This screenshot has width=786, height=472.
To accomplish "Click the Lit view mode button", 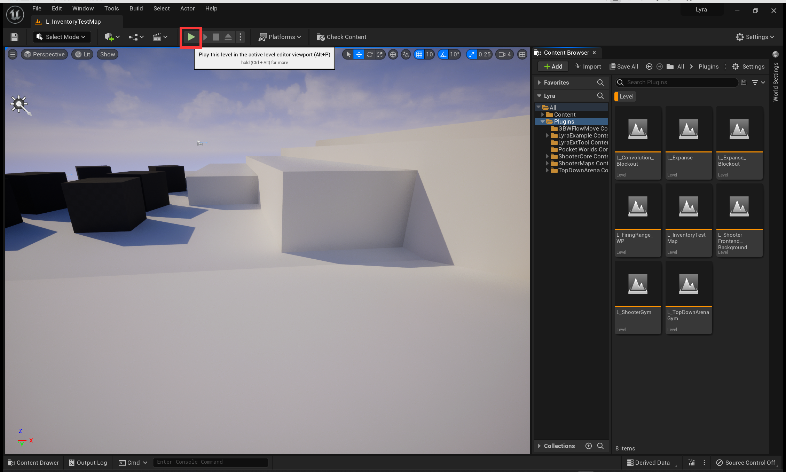I will [x=83, y=54].
